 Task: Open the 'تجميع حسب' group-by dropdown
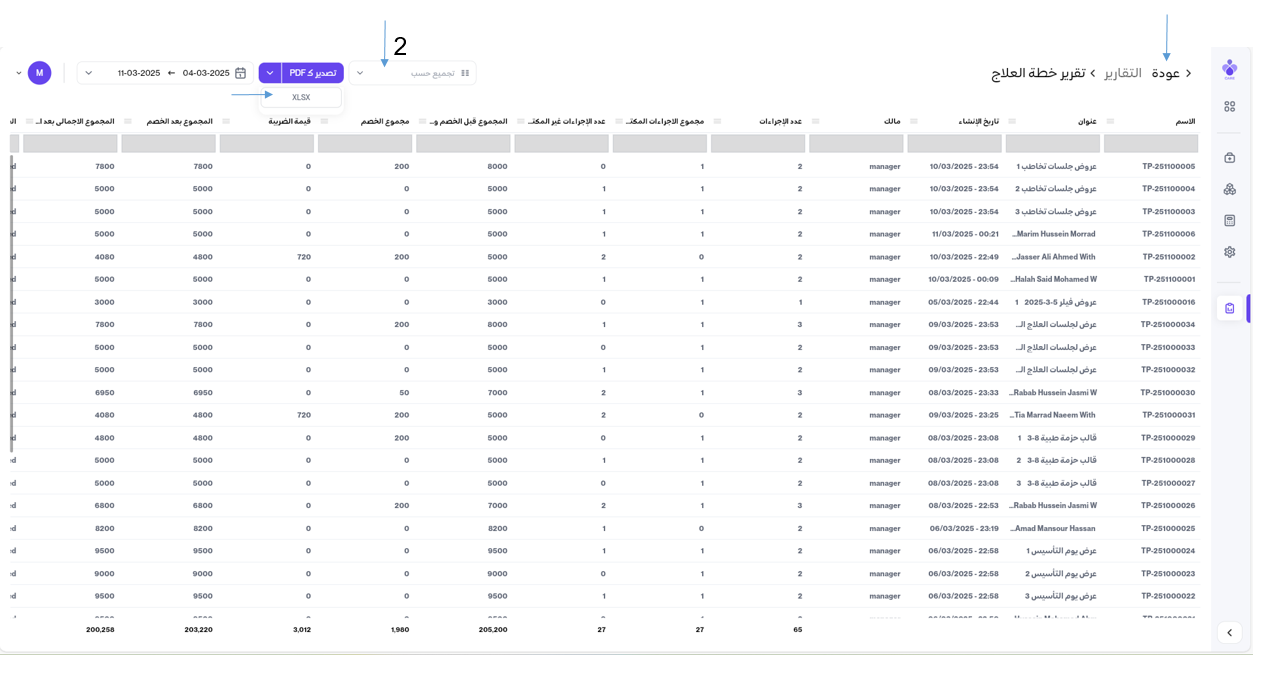(x=412, y=73)
